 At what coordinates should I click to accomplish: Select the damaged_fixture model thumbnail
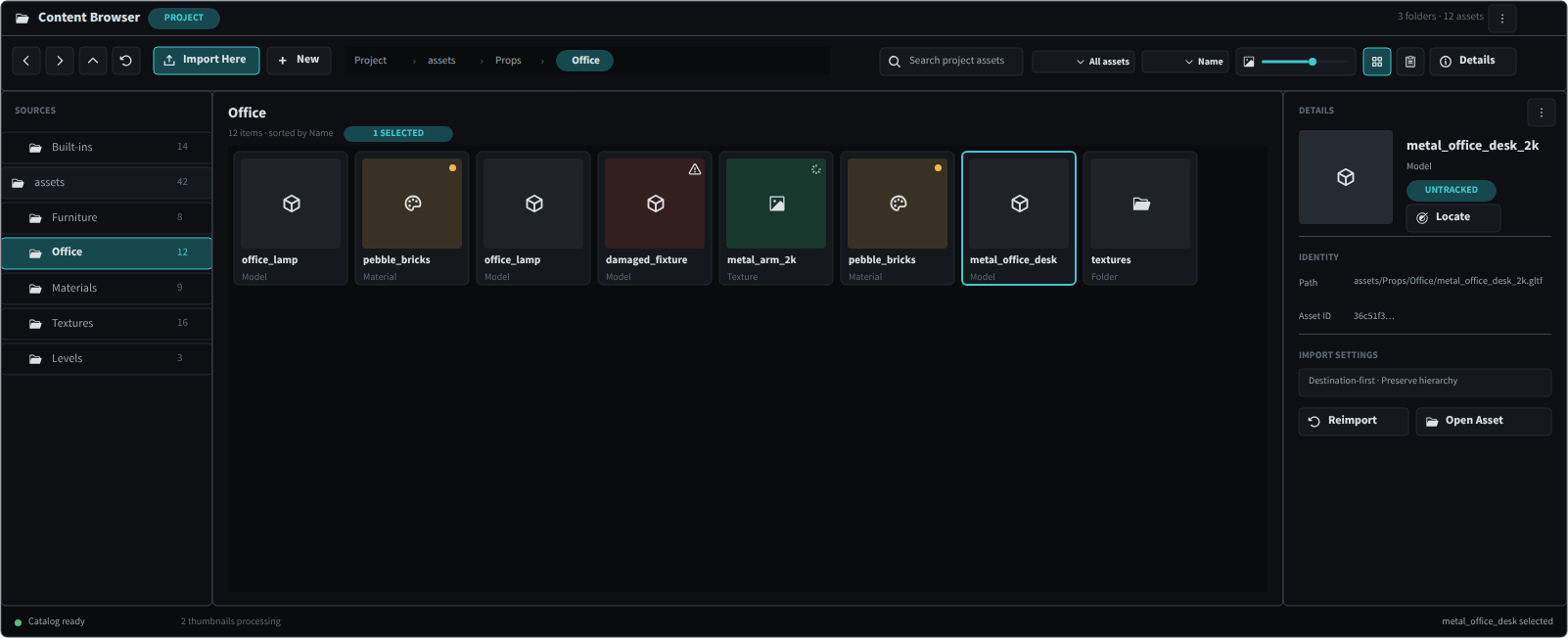(x=655, y=204)
